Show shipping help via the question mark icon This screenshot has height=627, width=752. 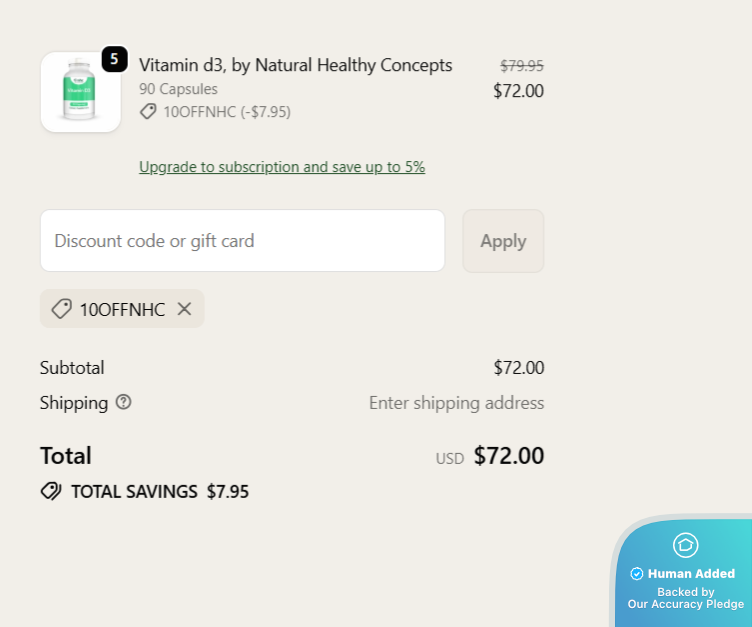[x=123, y=402]
